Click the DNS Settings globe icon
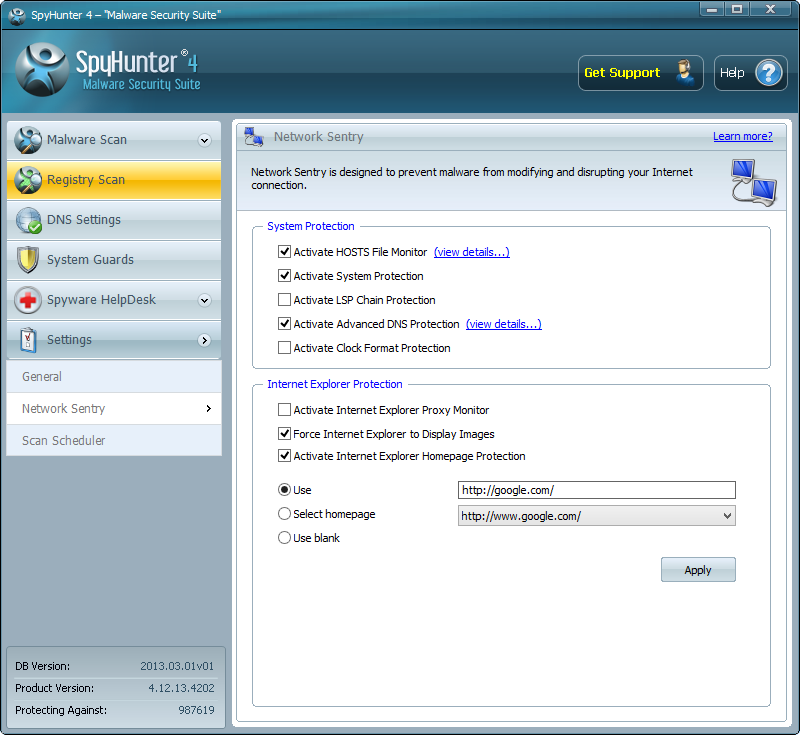The height and width of the screenshot is (735, 800). (x=28, y=220)
